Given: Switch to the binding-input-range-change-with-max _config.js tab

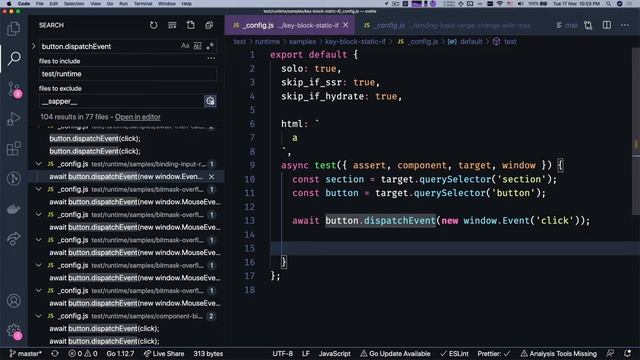Looking at the screenshot, I should 448,25.
